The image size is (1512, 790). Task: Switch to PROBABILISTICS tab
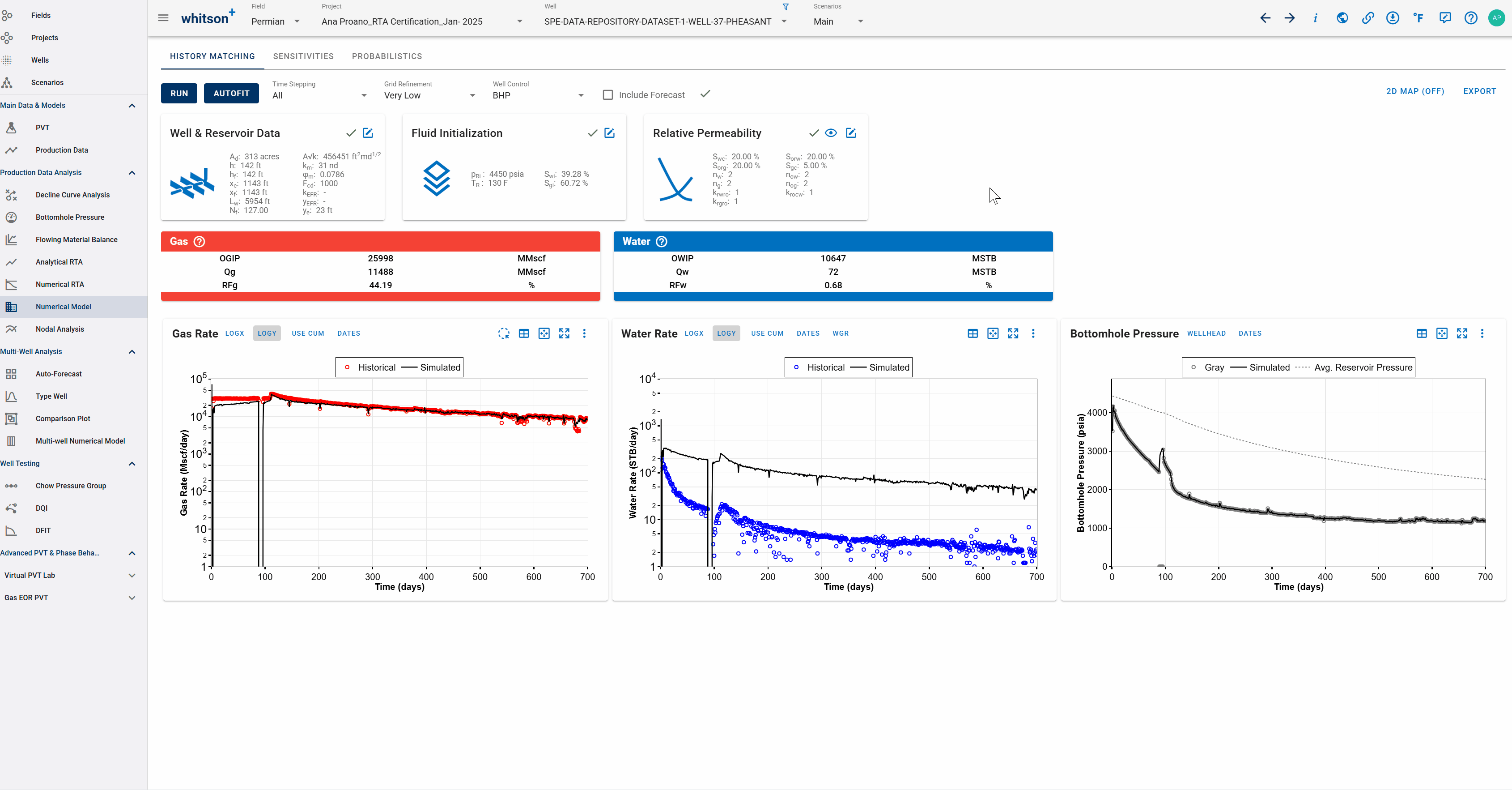(387, 56)
